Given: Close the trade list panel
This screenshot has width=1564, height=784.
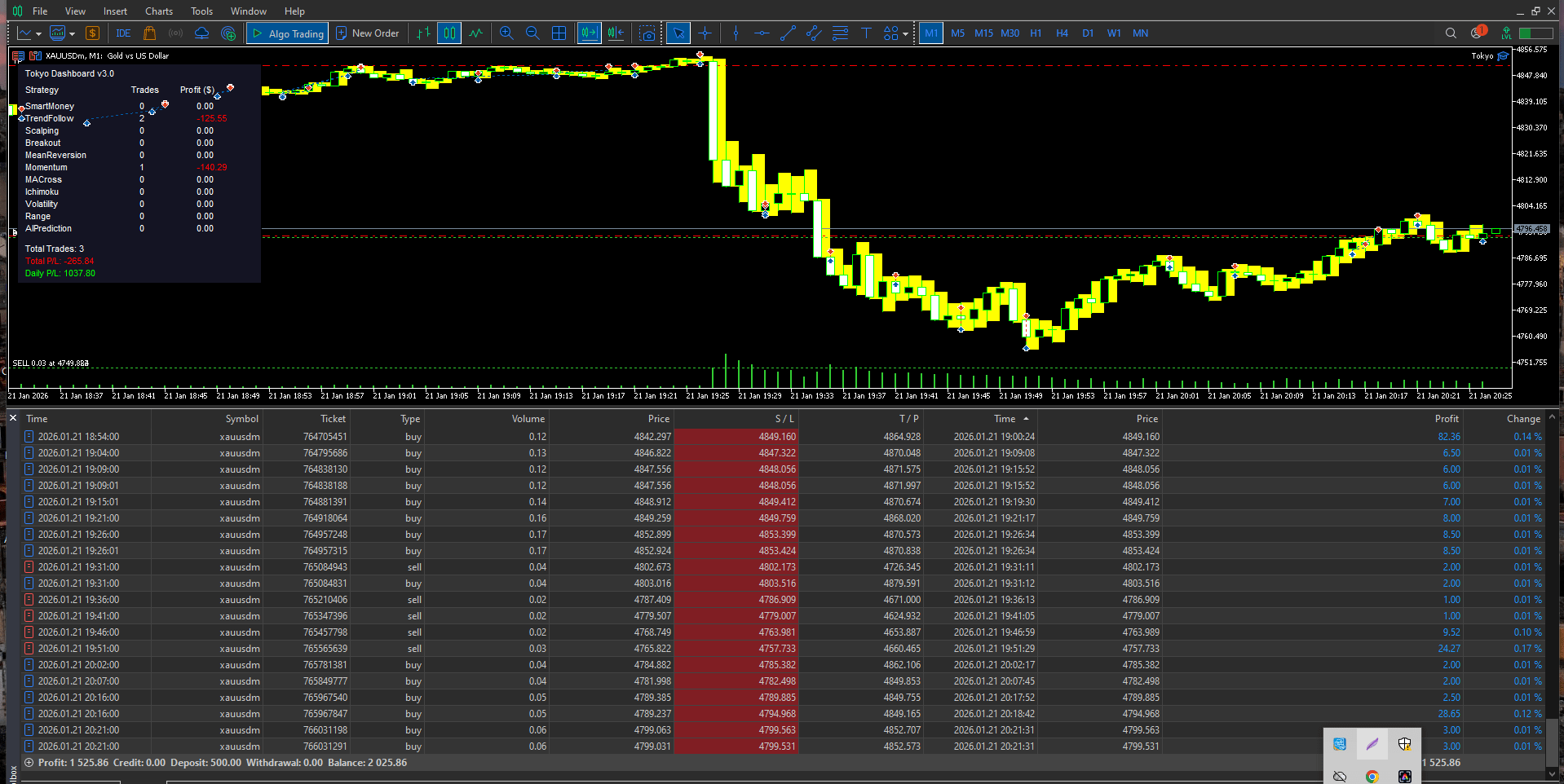Looking at the screenshot, I should (x=12, y=417).
